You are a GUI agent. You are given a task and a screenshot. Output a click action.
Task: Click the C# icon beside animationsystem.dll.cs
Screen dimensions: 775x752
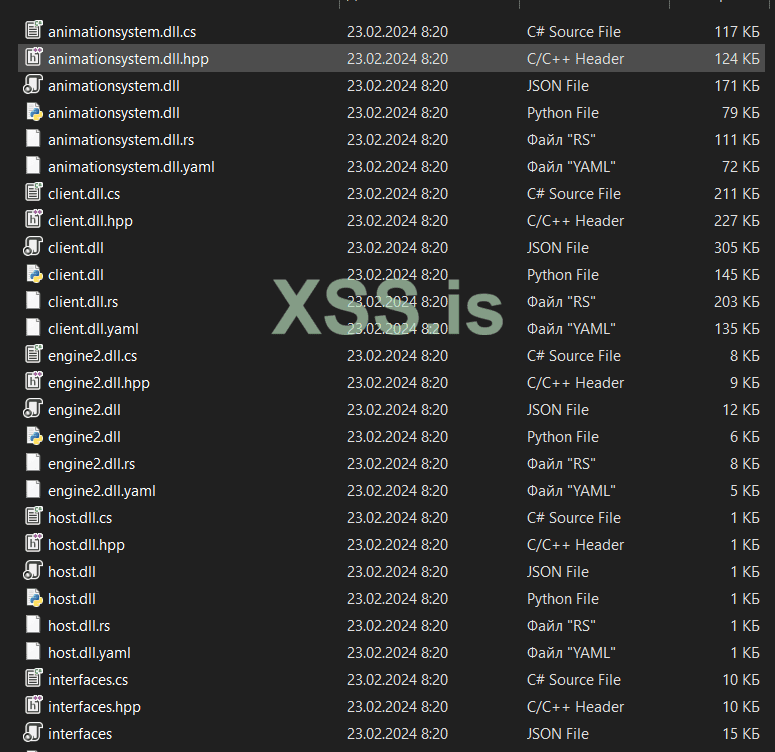point(34,30)
